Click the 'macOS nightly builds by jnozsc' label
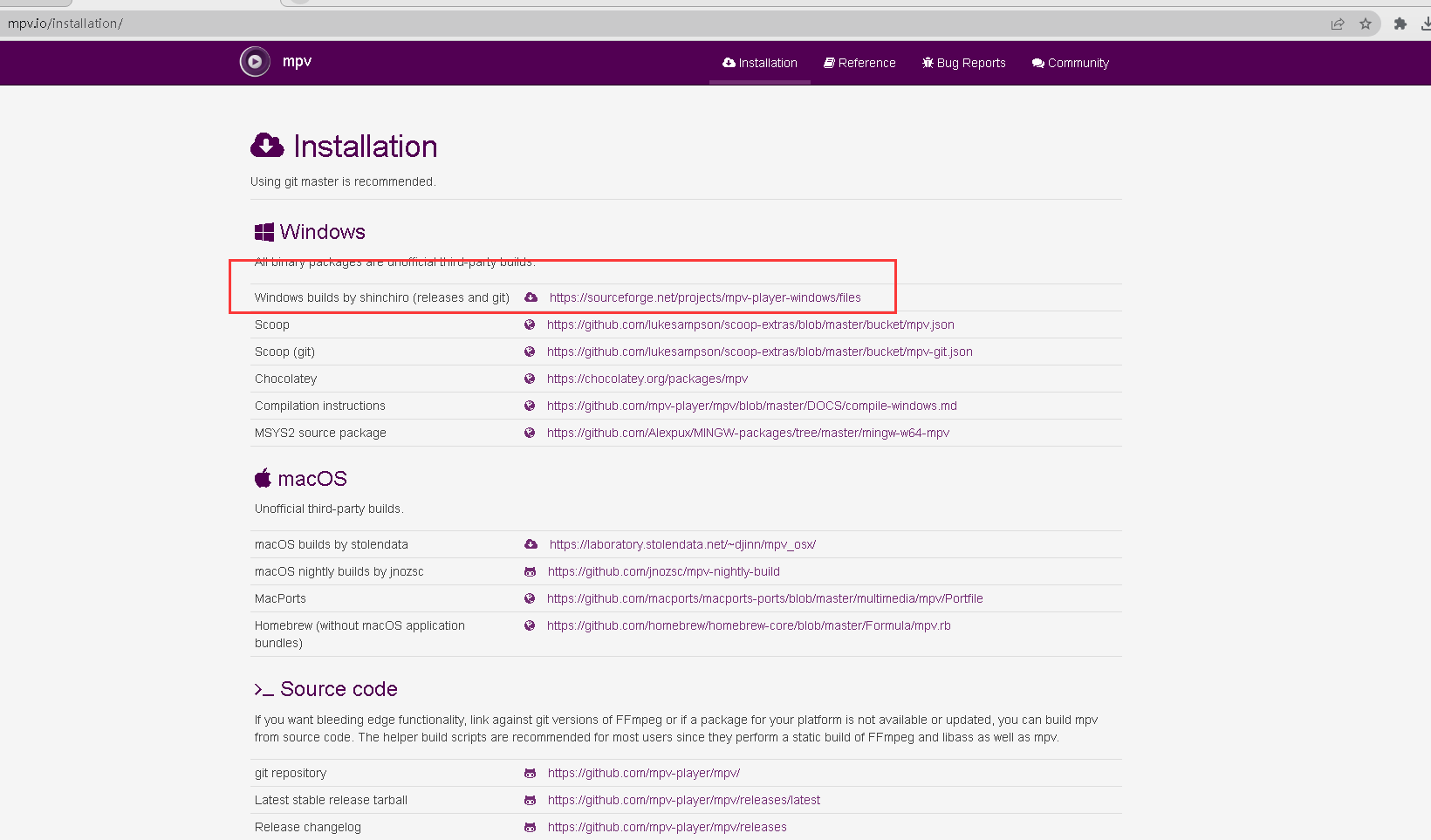The width and height of the screenshot is (1431, 840). (339, 571)
